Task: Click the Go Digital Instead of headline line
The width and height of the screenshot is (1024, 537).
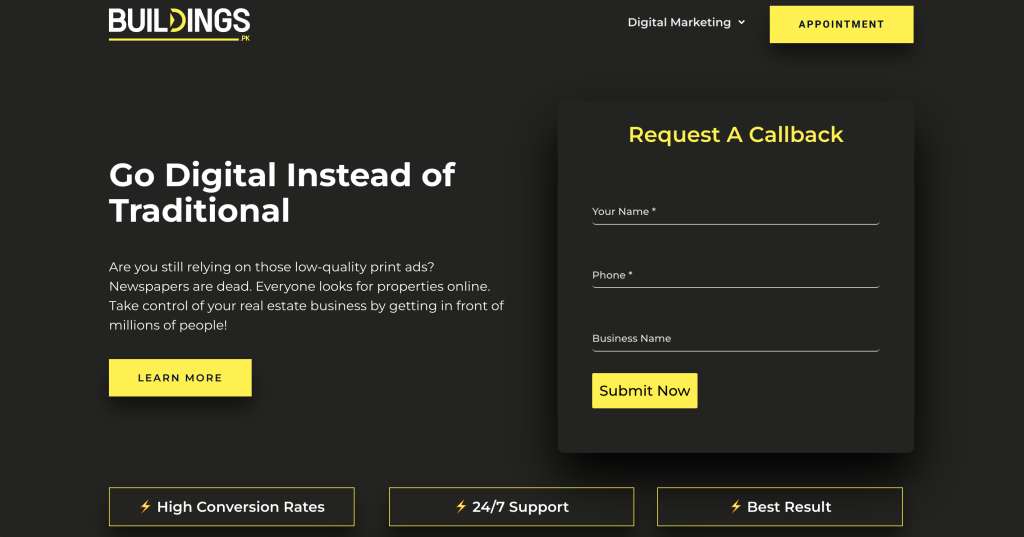Action: coord(282,175)
